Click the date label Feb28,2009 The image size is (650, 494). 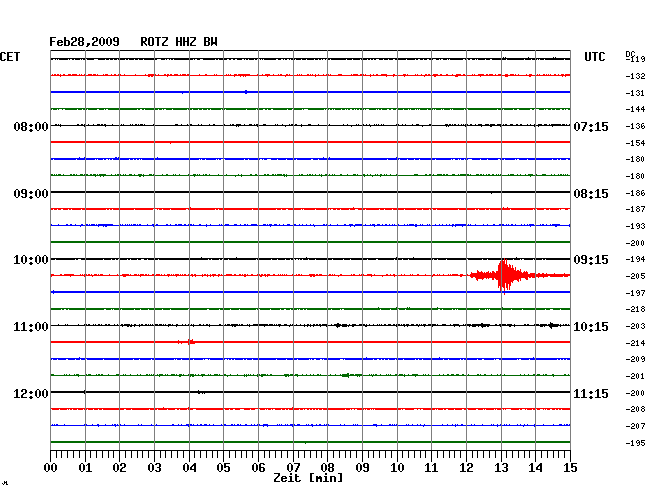click(x=84, y=42)
